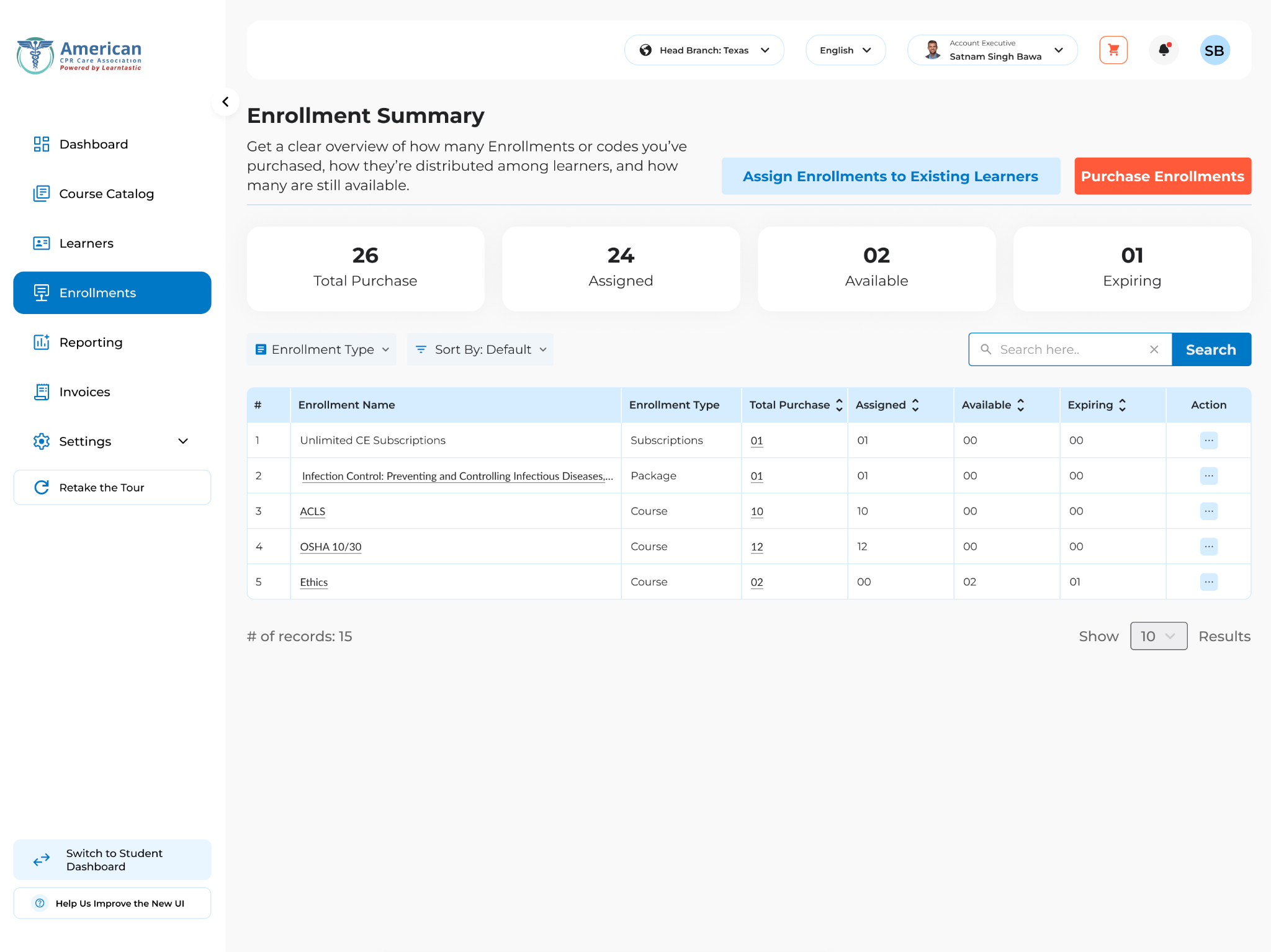
Task: Open the OSHA 10/30 enrollment link
Action: [331, 547]
